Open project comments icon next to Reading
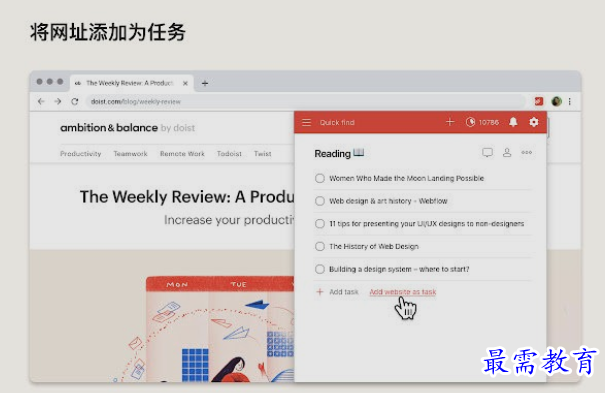605x393 pixels. coord(487,152)
